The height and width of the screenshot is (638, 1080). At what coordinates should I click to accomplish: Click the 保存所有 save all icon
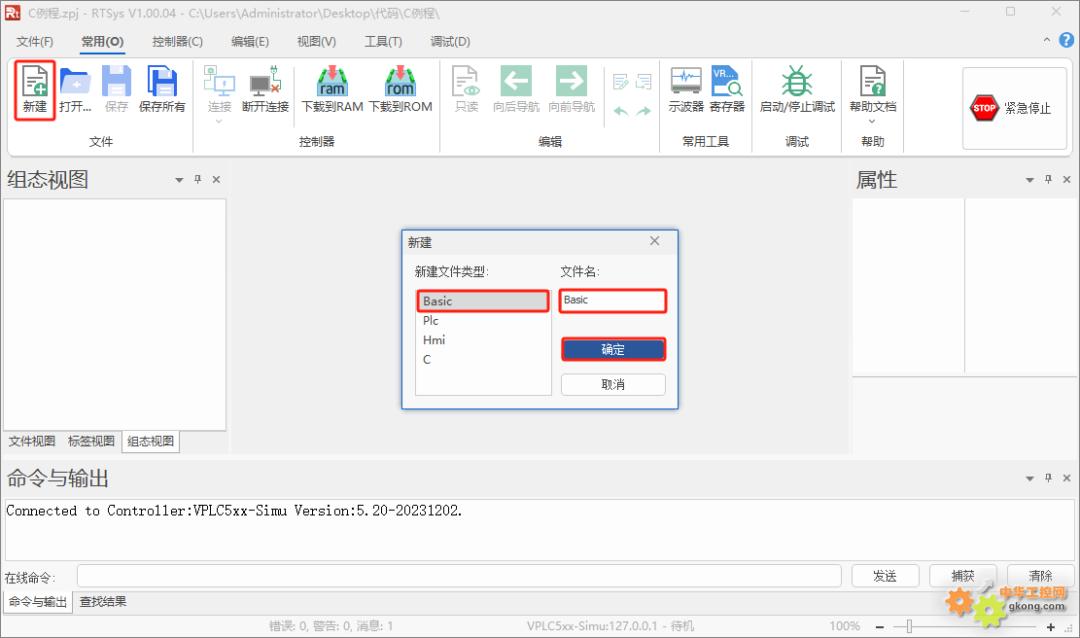pyautogui.click(x=162, y=88)
